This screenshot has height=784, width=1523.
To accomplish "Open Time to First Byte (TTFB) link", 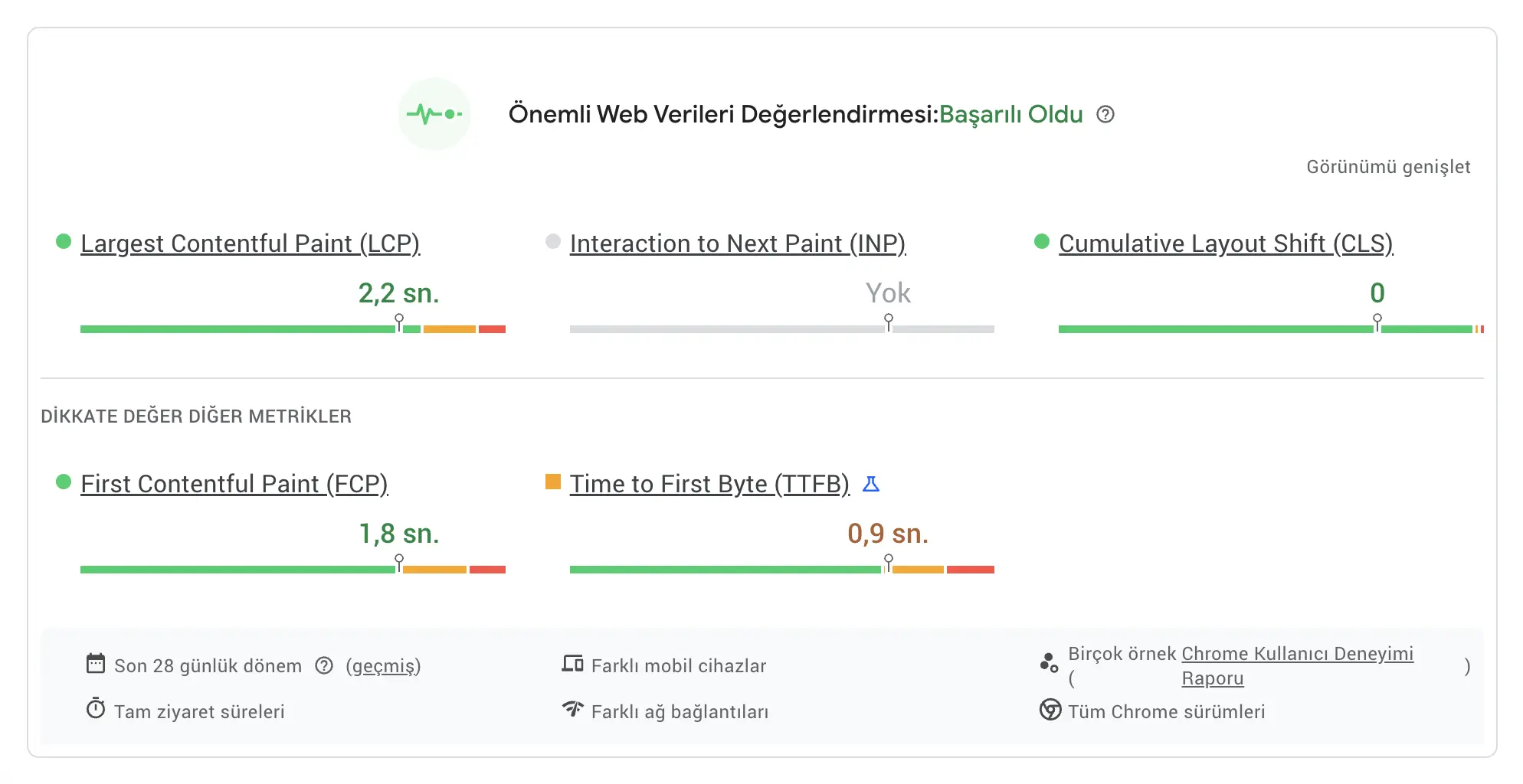I will 709,484.
